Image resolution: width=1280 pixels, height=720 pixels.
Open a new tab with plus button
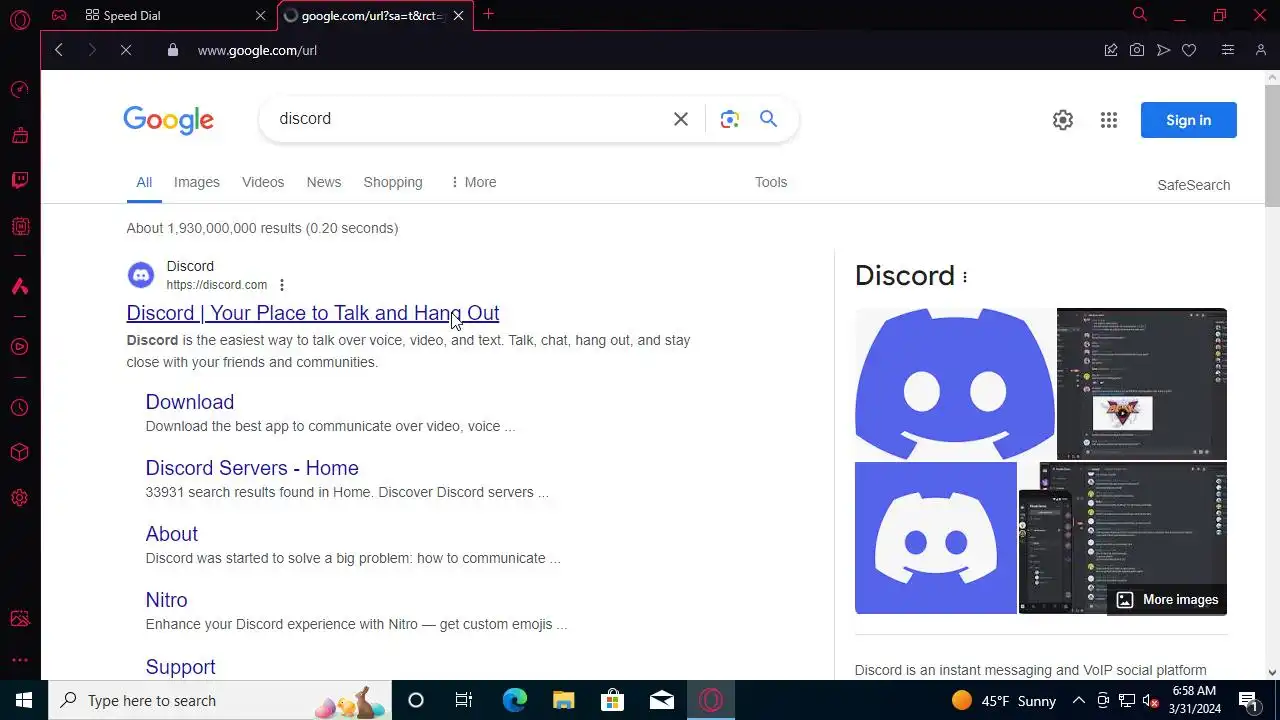489,14
